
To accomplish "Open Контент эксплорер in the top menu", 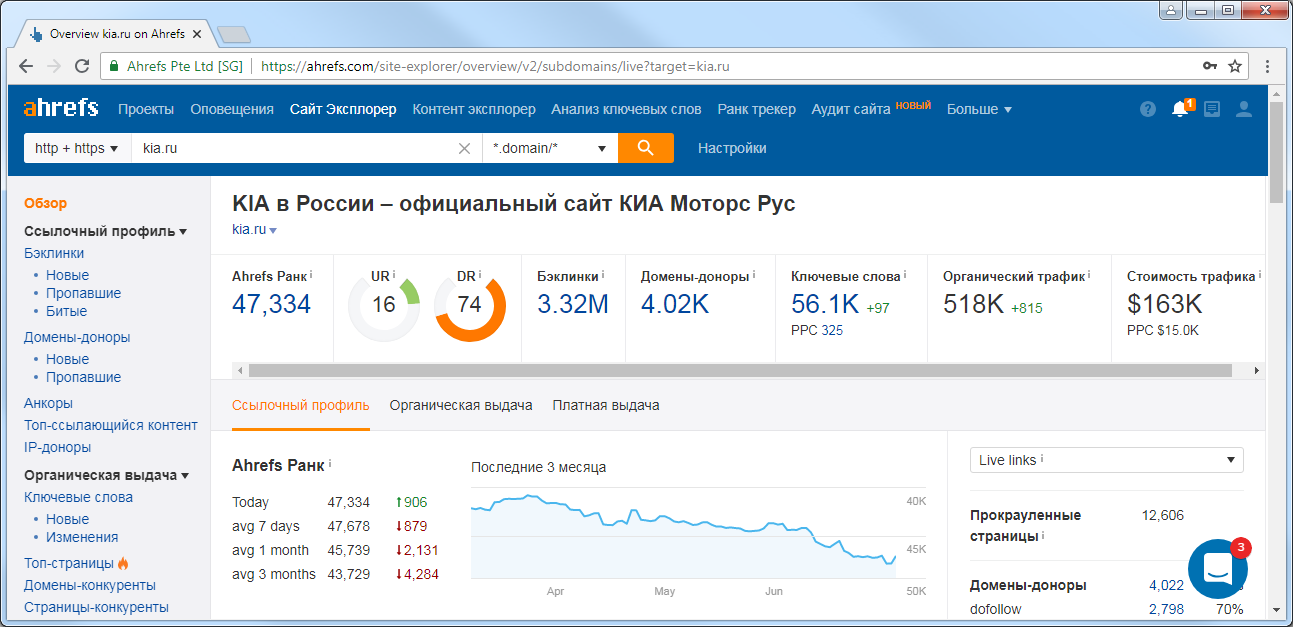I will pos(474,109).
